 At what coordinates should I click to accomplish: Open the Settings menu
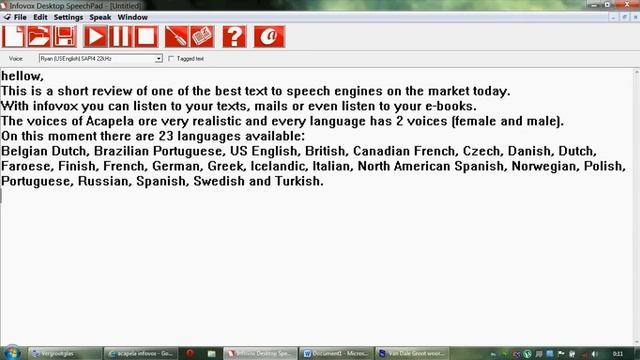pyautogui.click(x=68, y=17)
